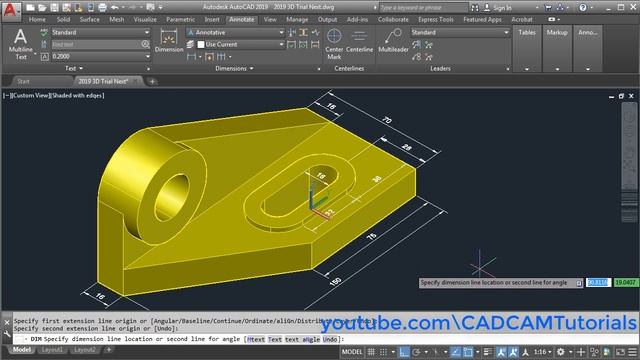This screenshot has width=640, height=360.
Task: Click the Jogged Linear dimension icon
Action: (x=316, y=32)
